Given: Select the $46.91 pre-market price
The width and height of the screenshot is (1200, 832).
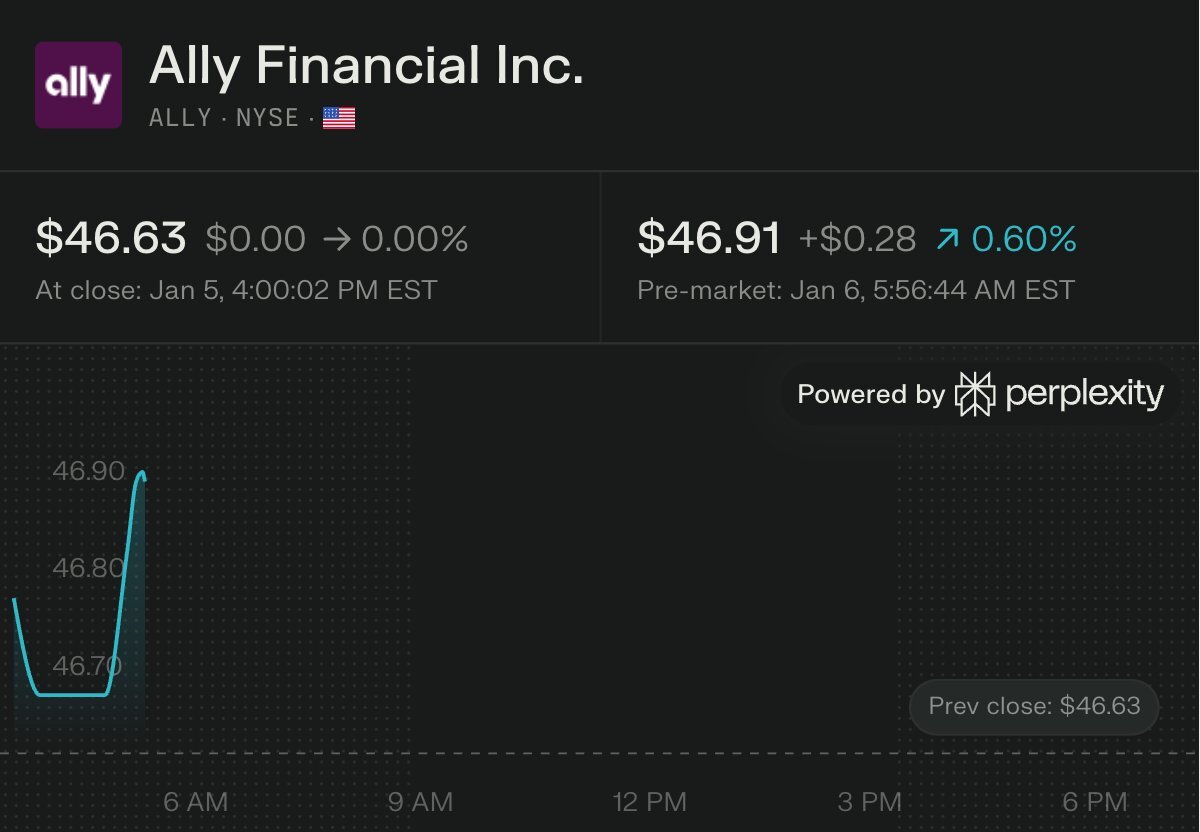Looking at the screenshot, I should 709,238.
